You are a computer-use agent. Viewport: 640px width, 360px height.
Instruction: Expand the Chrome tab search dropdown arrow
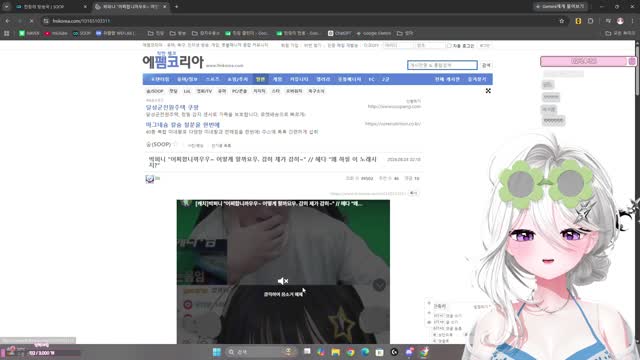point(6,7)
